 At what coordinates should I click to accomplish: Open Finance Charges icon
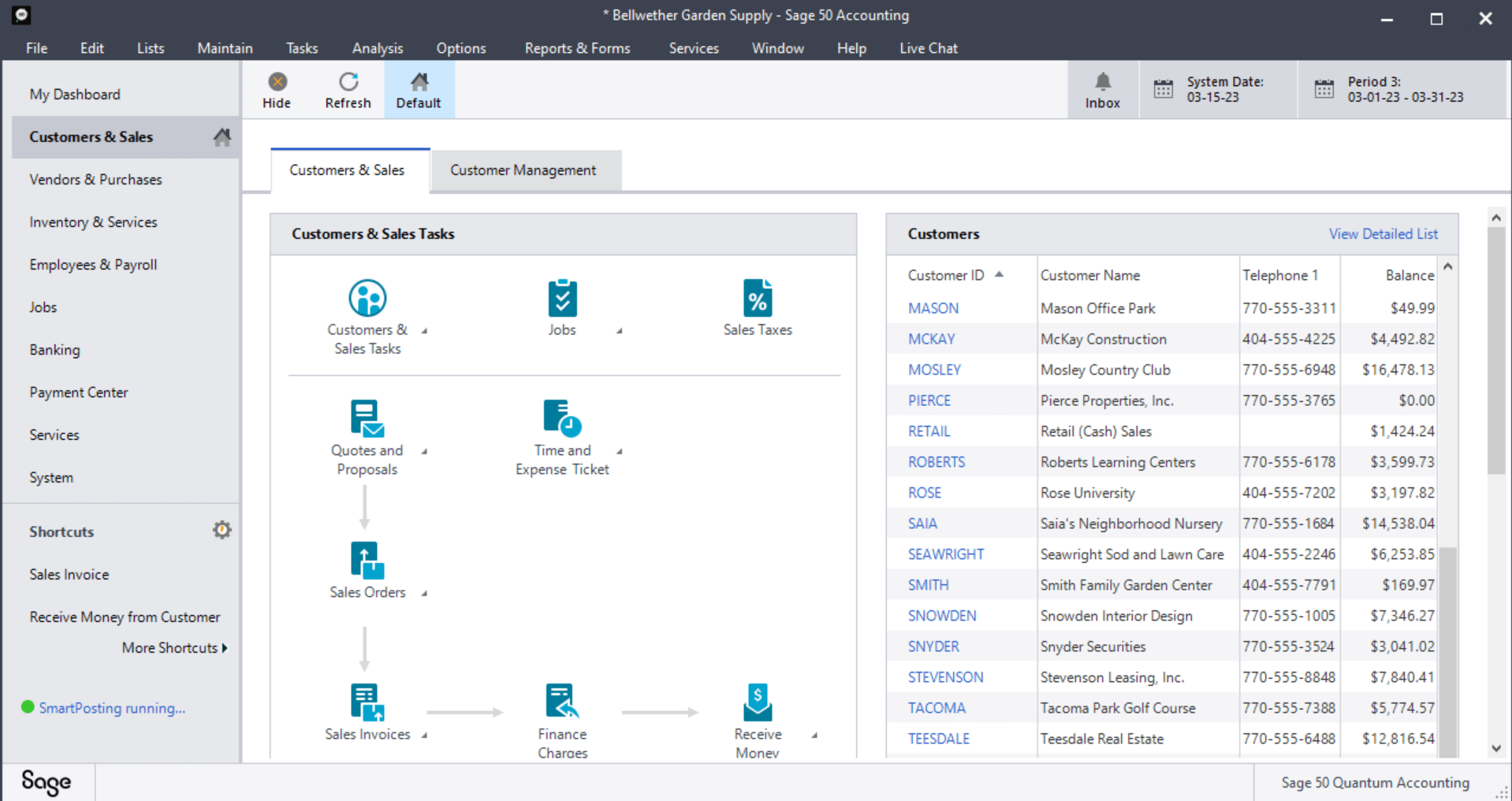562,702
